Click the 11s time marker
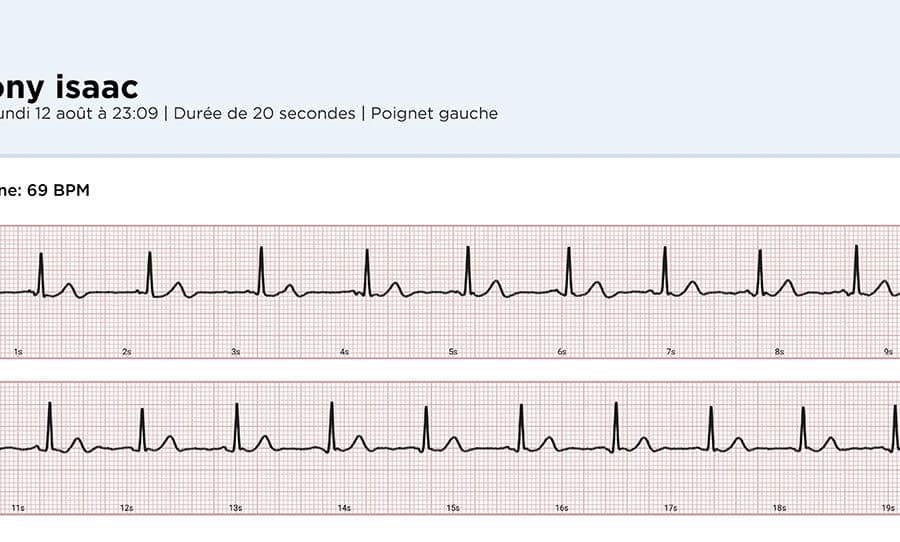Screen dimensions: 900x542 (x=18, y=508)
